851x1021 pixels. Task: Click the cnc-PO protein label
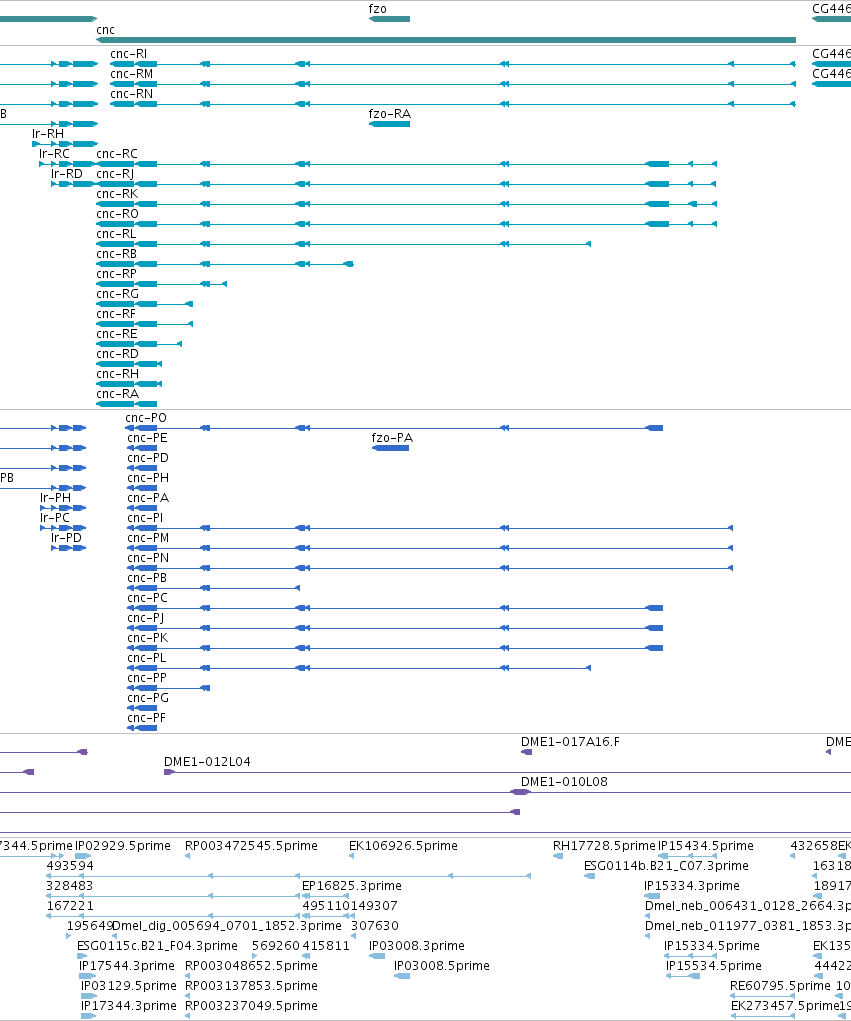(x=146, y=418)
